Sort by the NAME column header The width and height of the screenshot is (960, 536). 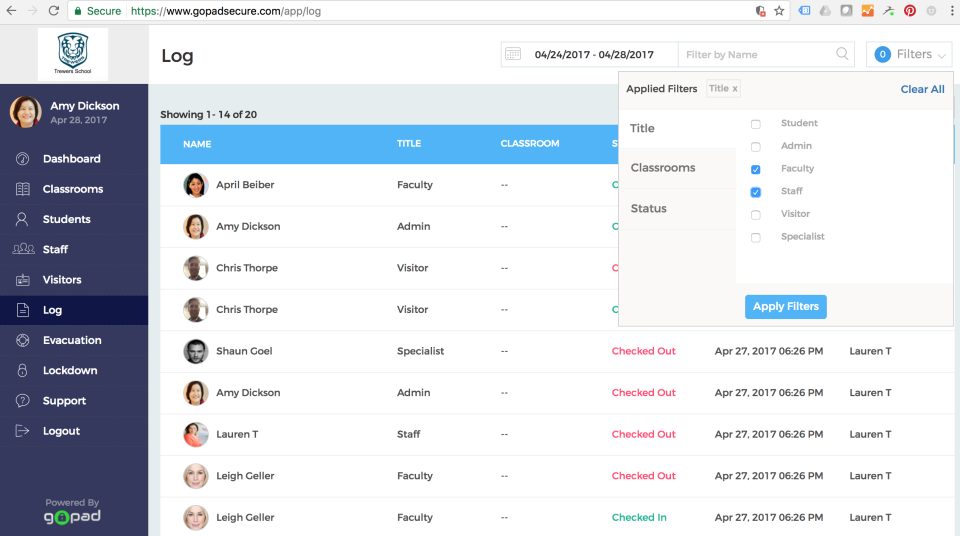pos(197,144)
